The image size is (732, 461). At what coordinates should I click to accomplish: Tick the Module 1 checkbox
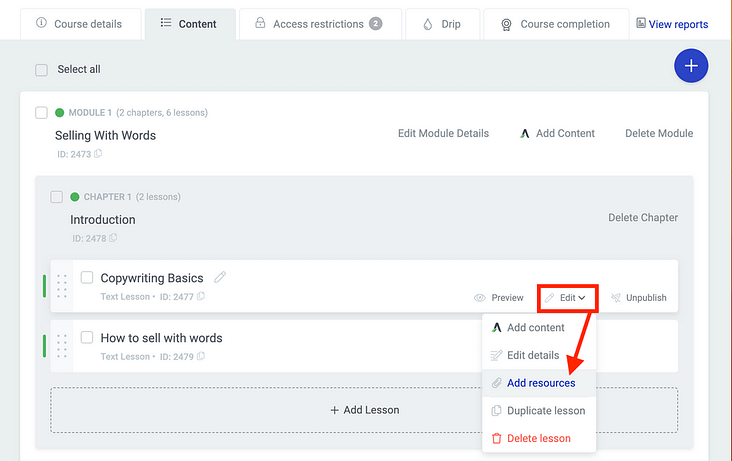[42, 113]
